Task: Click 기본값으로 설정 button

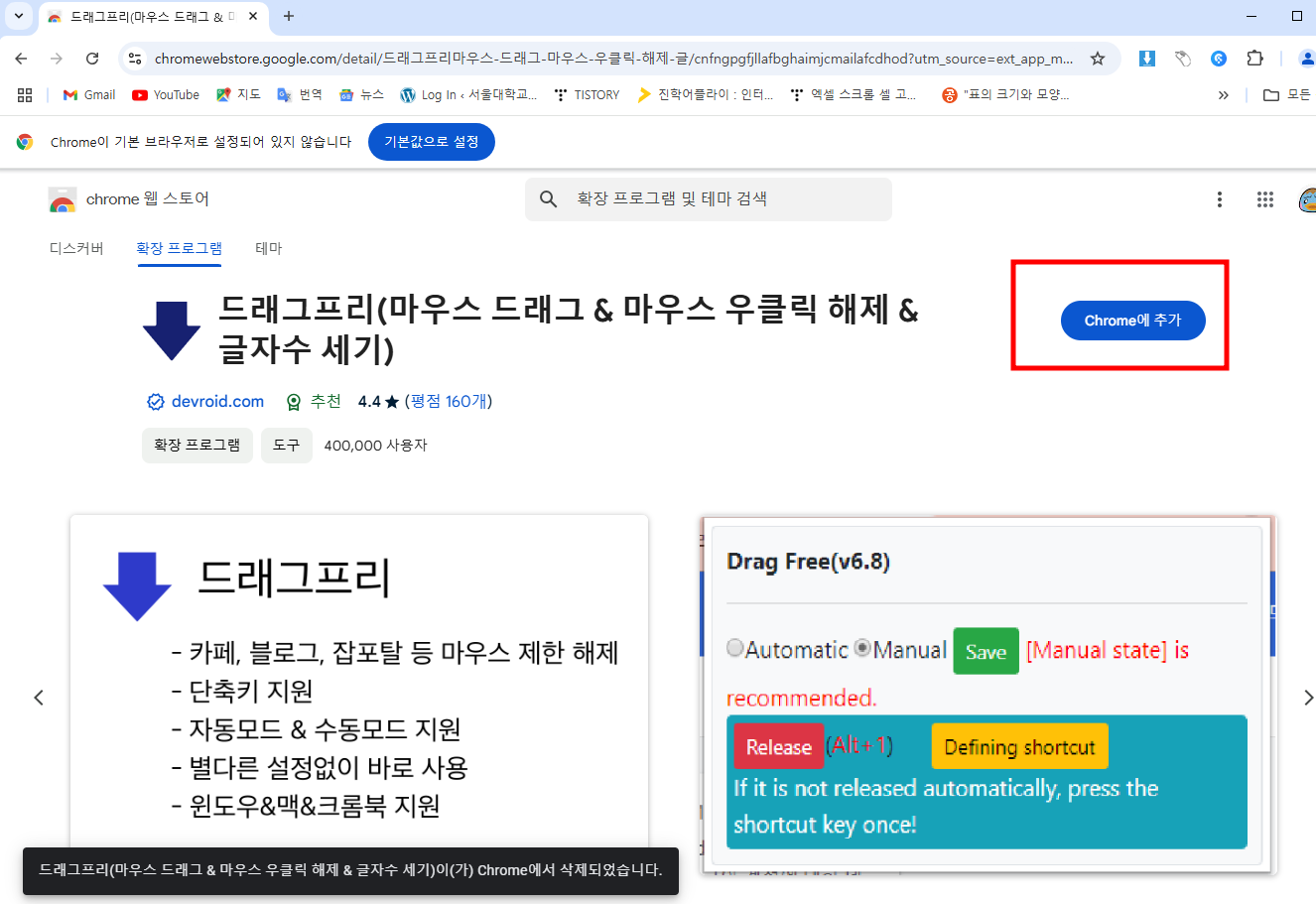Action: click(x=432, y=142)
